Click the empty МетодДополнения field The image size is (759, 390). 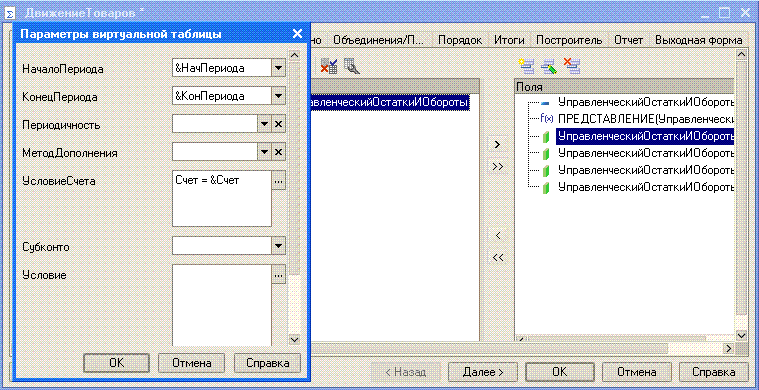215,153
